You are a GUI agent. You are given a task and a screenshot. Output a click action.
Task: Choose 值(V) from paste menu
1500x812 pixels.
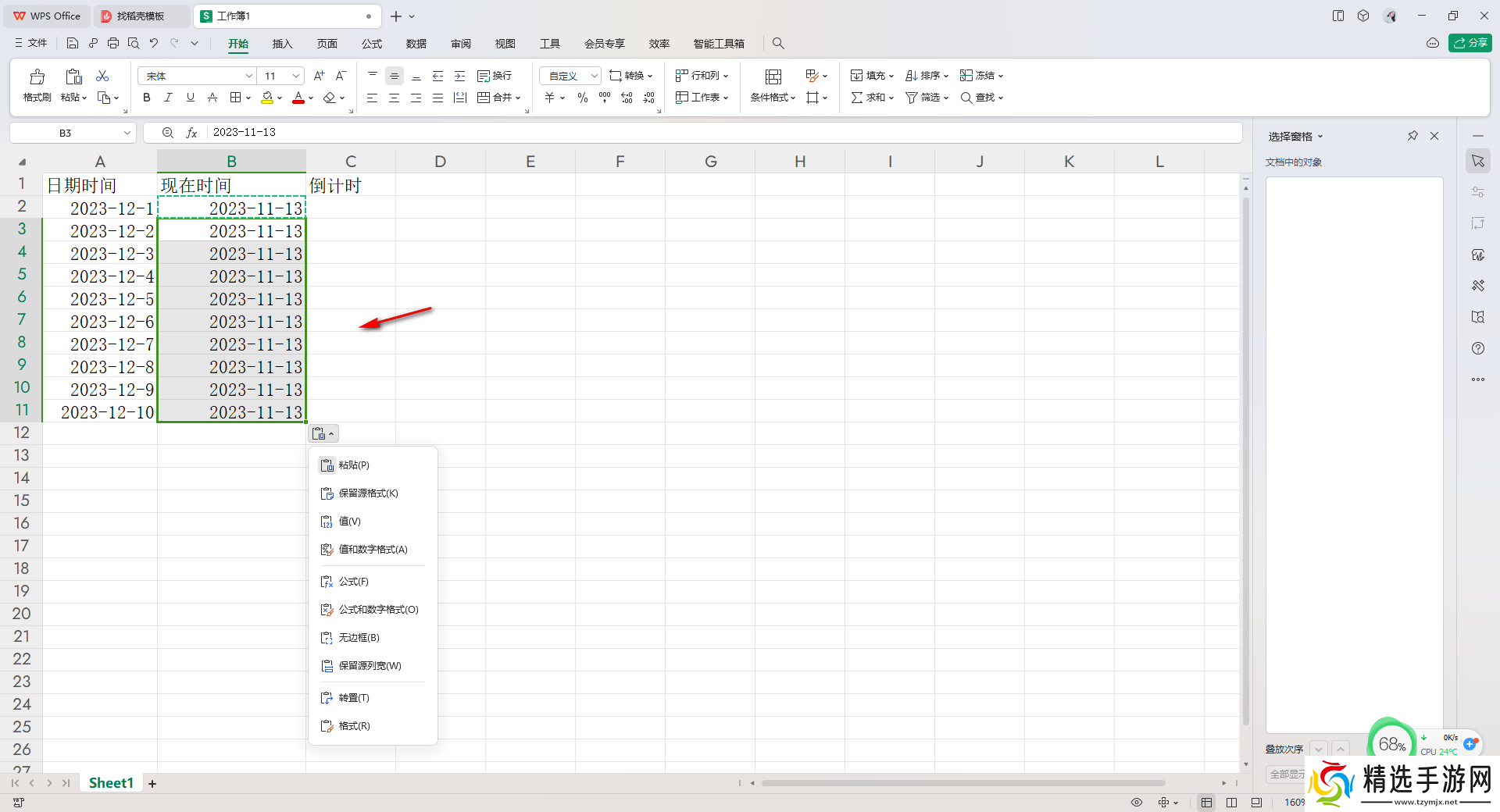click(x=349, y=522)
